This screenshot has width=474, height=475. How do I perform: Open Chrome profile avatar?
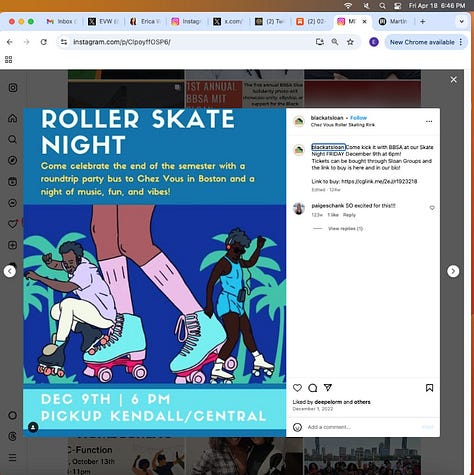pos(374,42)
